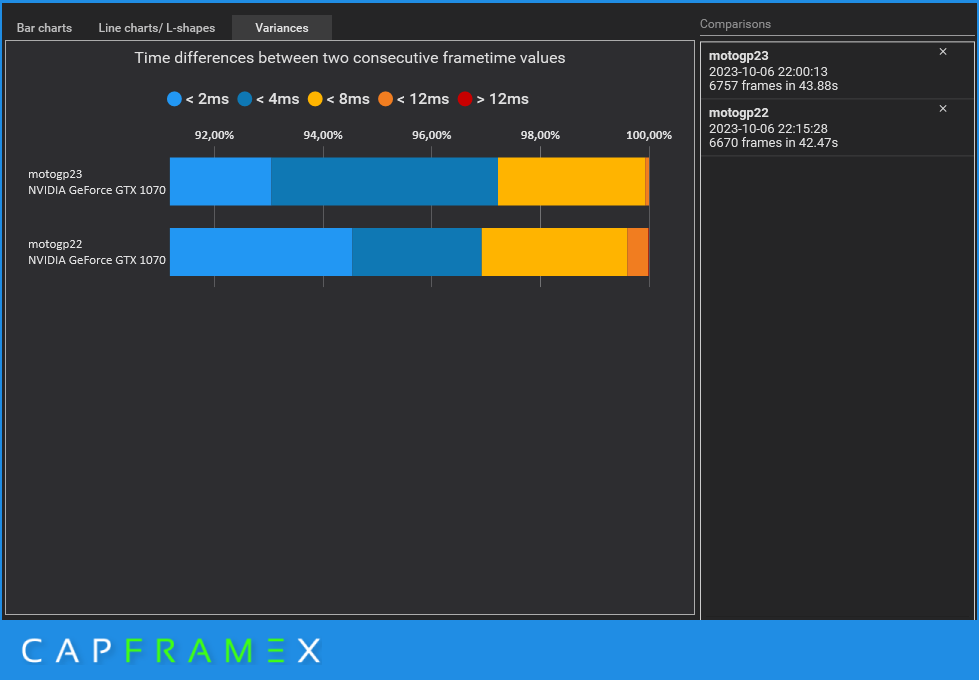Remove motogp23 from comparisons

[x=943, y=52]
